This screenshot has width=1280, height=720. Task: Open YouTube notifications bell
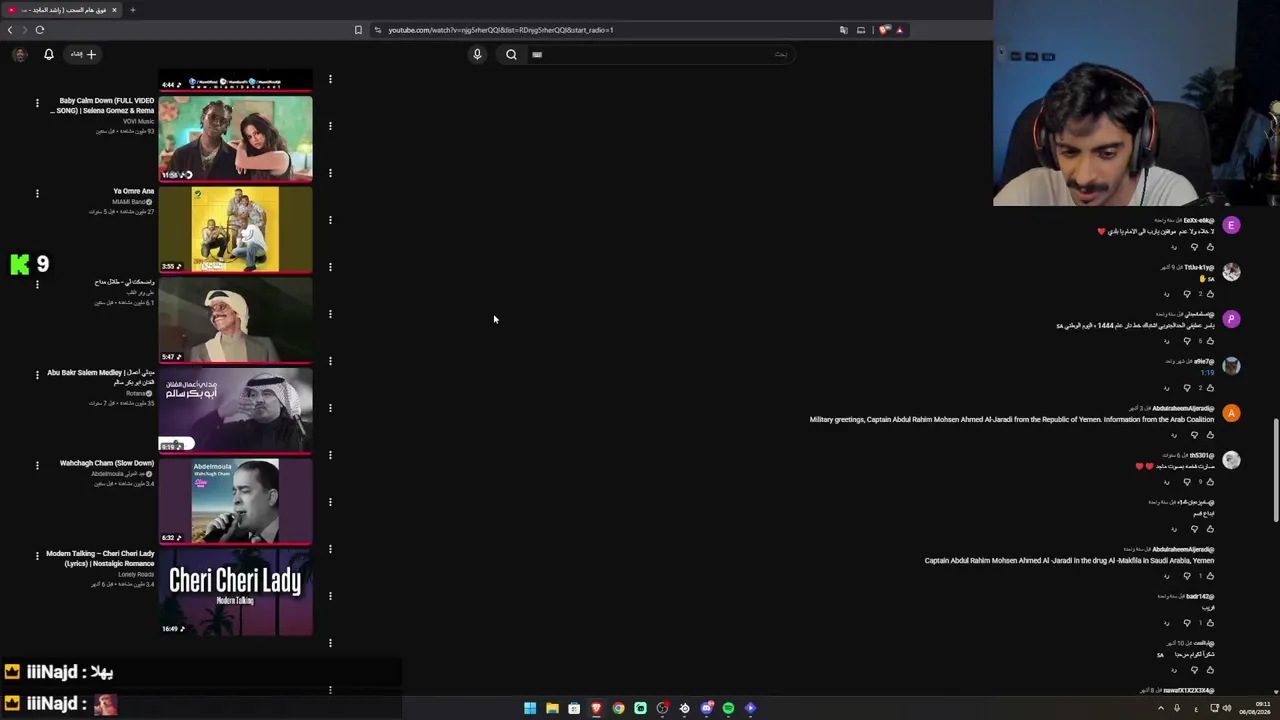pos(48,54)
